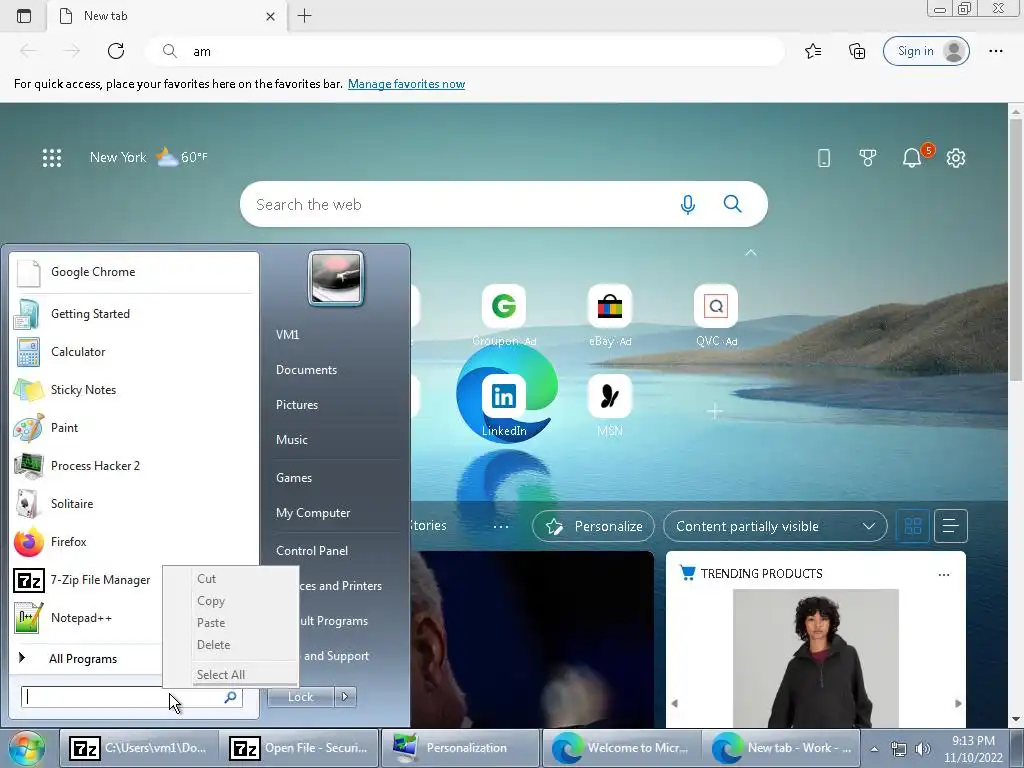Choose Copy in context menu
Screen dimensions: 1024x768
point(231,601)
